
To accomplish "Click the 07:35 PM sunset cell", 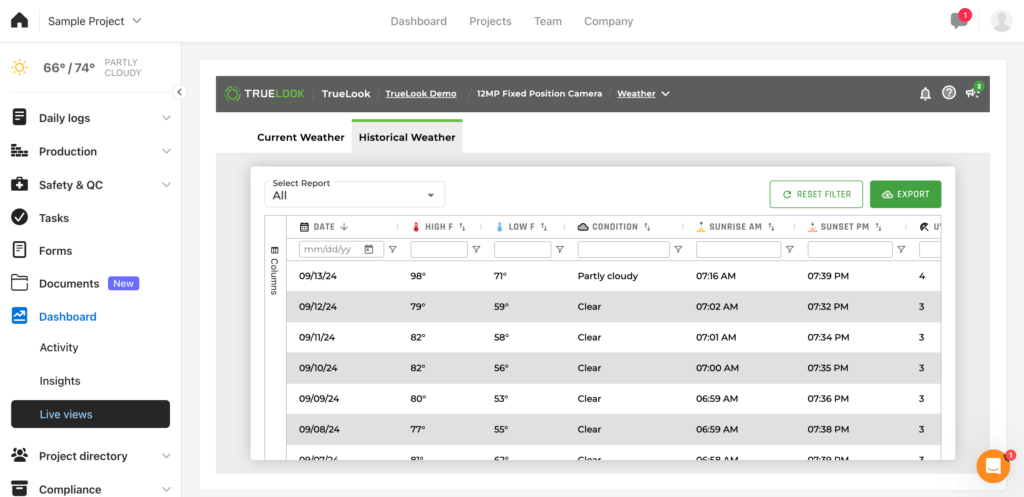I will tap(828, 368).
